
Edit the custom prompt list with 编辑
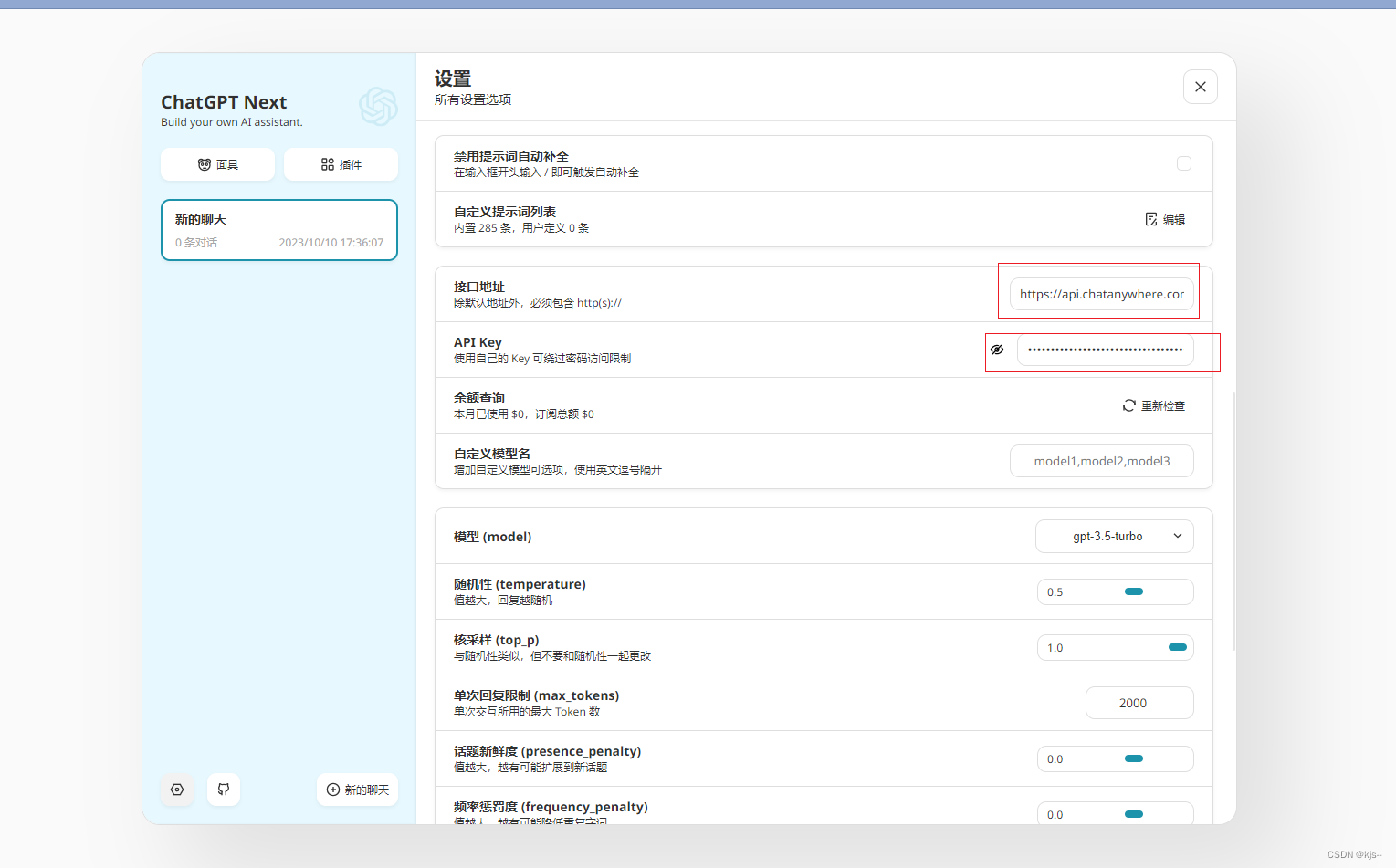[x=1165, y=219]
